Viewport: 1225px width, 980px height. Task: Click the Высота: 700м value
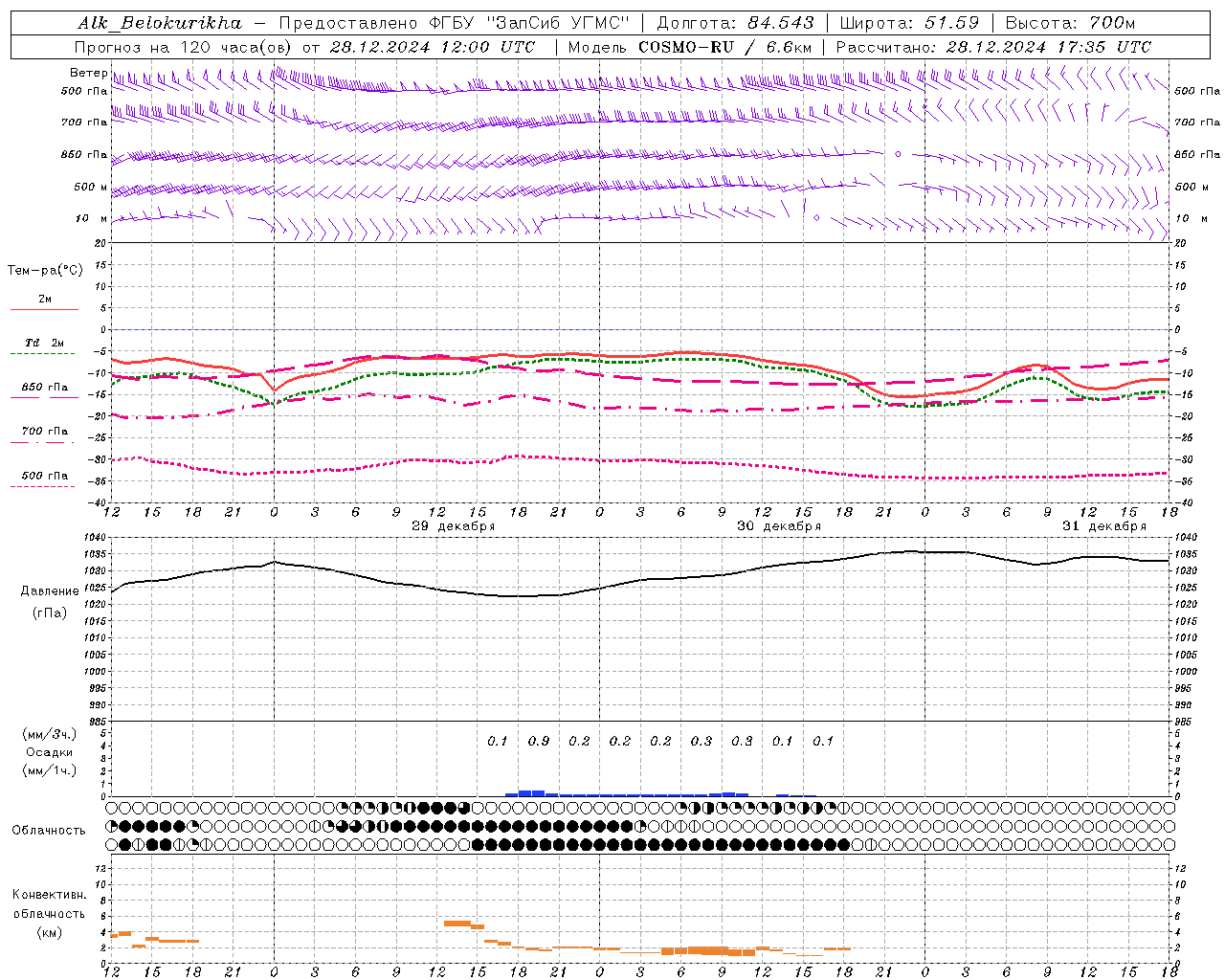pyautogui.click(x=1070, y=23)
